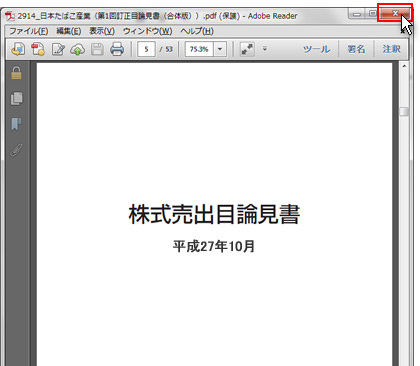Open the File (ファイル) menu
Image resolution: width=420 pixels, height=366 pixels.
[x=29, y=31]
